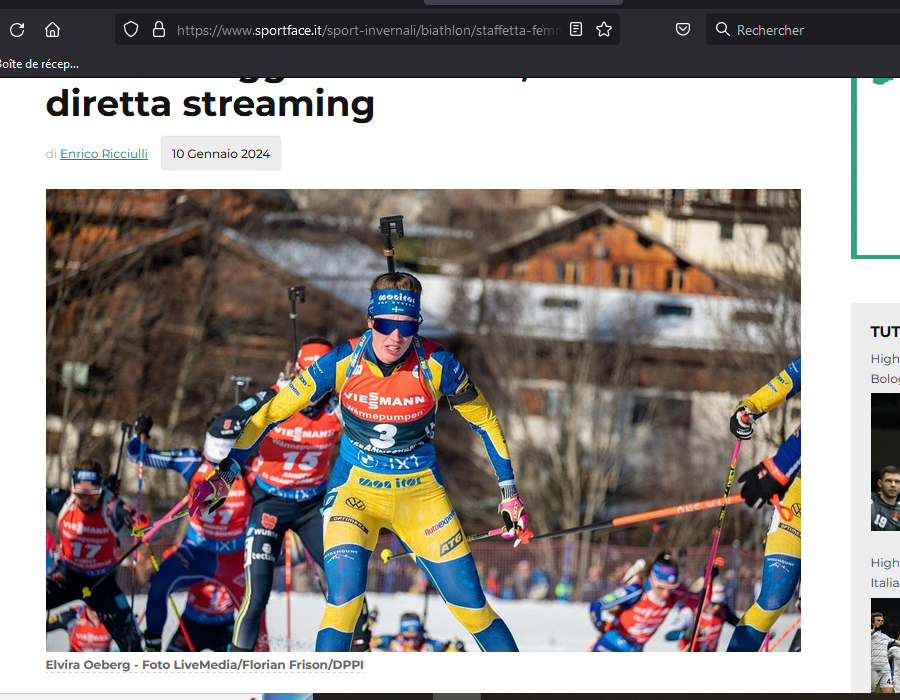Open author link Enrico Ricciulli
The width and height of the screenshot is (900, 700).
pyautogui.click(x=103, y=153)
